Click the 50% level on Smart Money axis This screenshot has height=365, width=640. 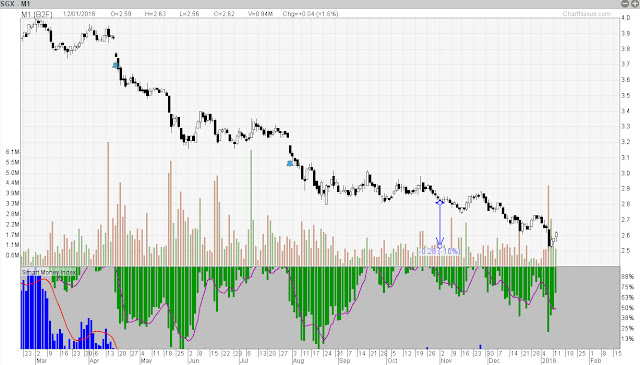[x=628, y=308]
